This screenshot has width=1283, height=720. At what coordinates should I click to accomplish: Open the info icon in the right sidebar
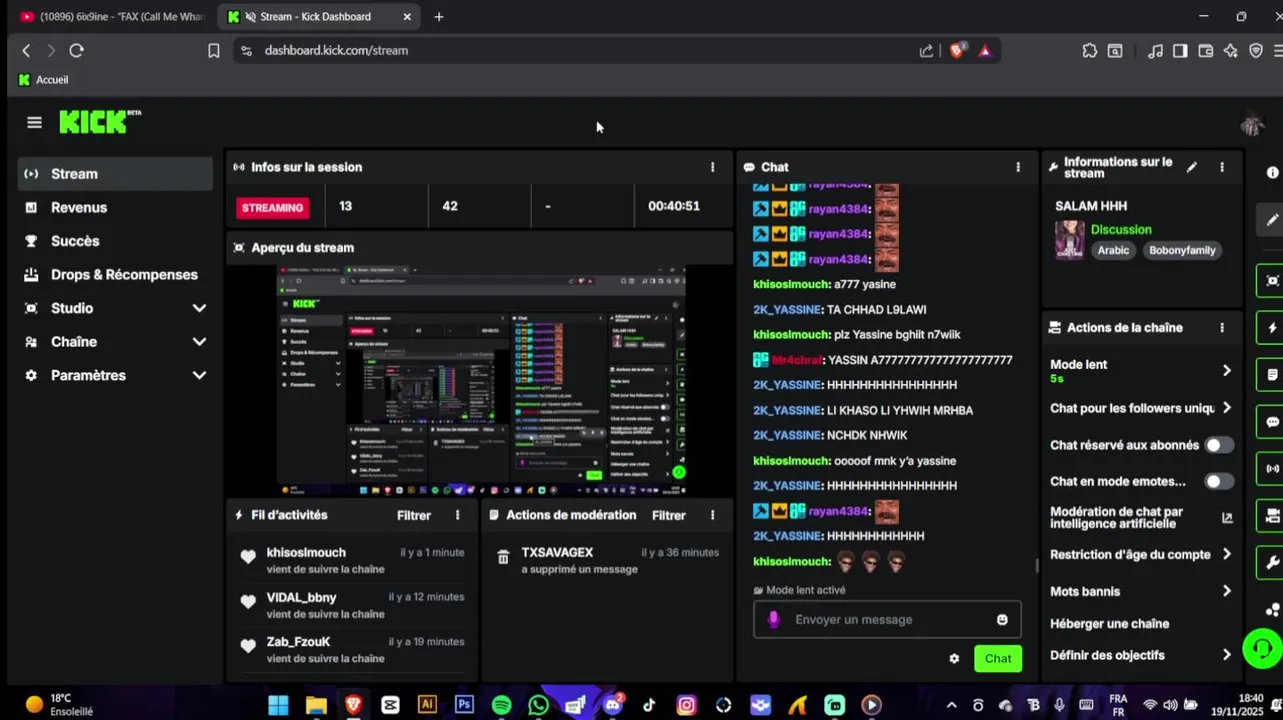point(1273,173)
